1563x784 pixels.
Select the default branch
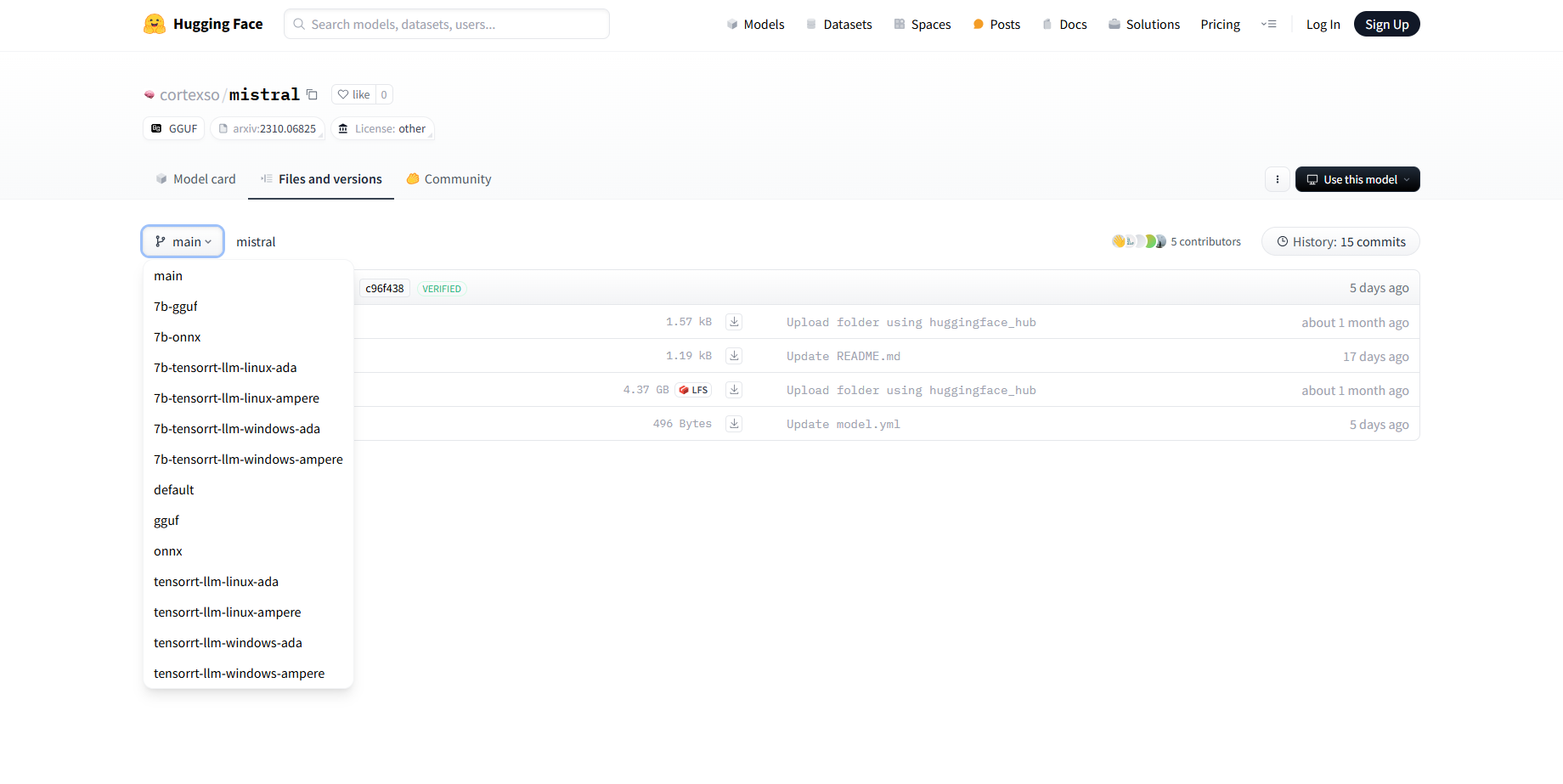[x=248, y=490]
